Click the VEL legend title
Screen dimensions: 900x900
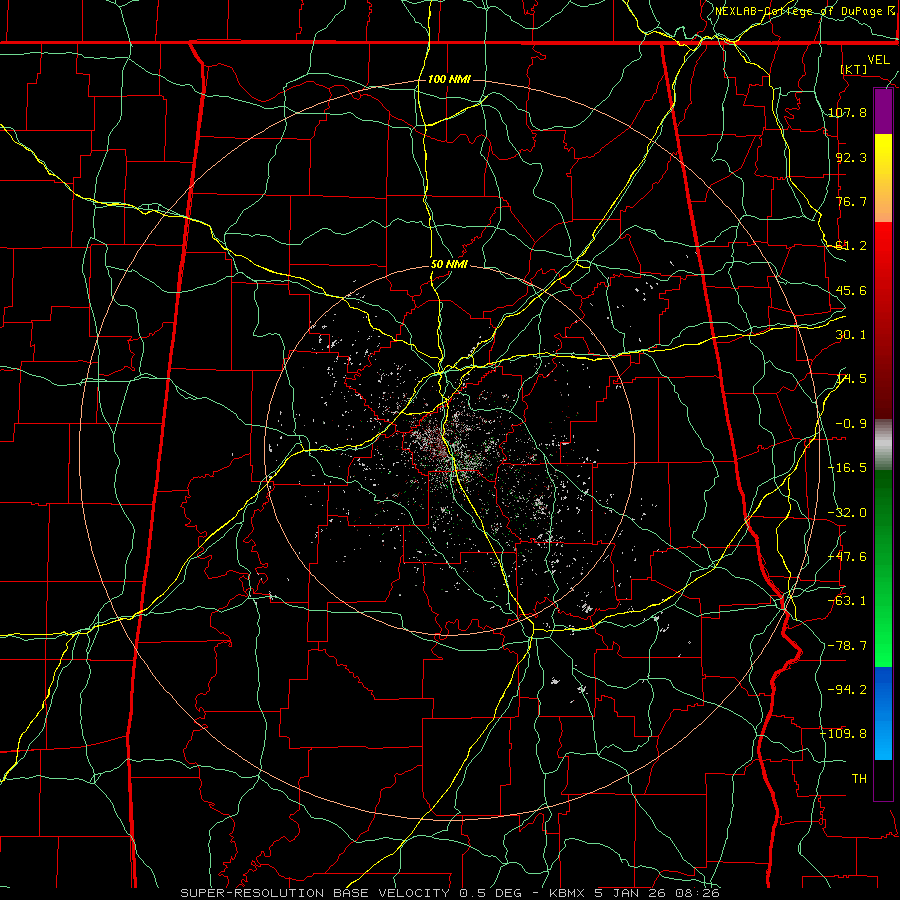(x=878, y=60)
